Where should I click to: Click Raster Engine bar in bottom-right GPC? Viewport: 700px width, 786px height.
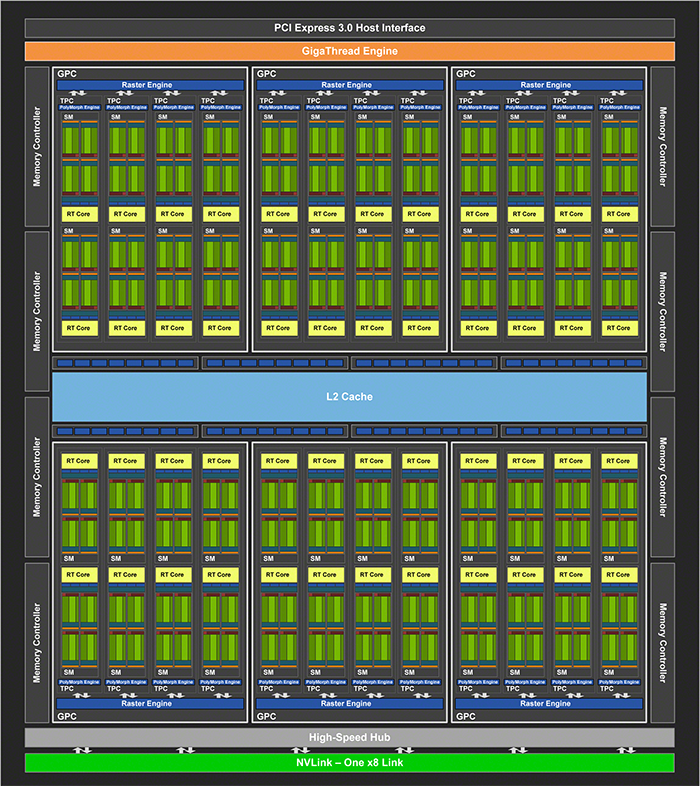[x=549, y=704]
